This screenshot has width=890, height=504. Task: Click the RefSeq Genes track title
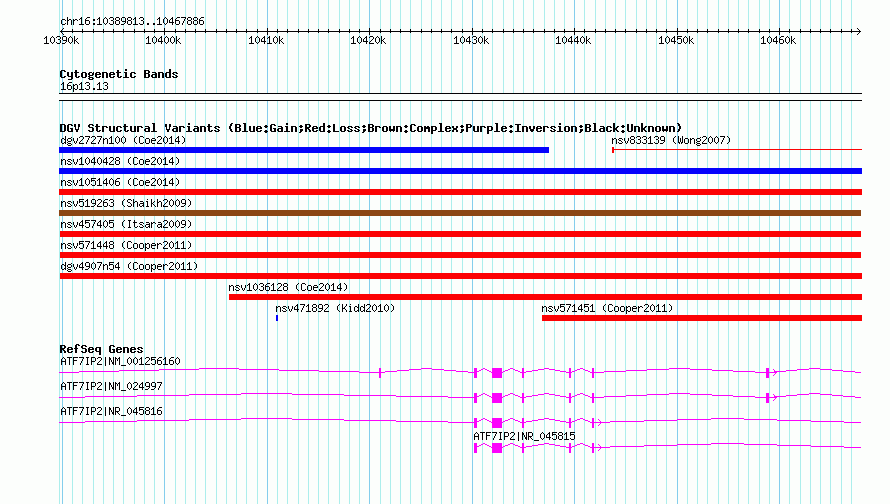101,349
